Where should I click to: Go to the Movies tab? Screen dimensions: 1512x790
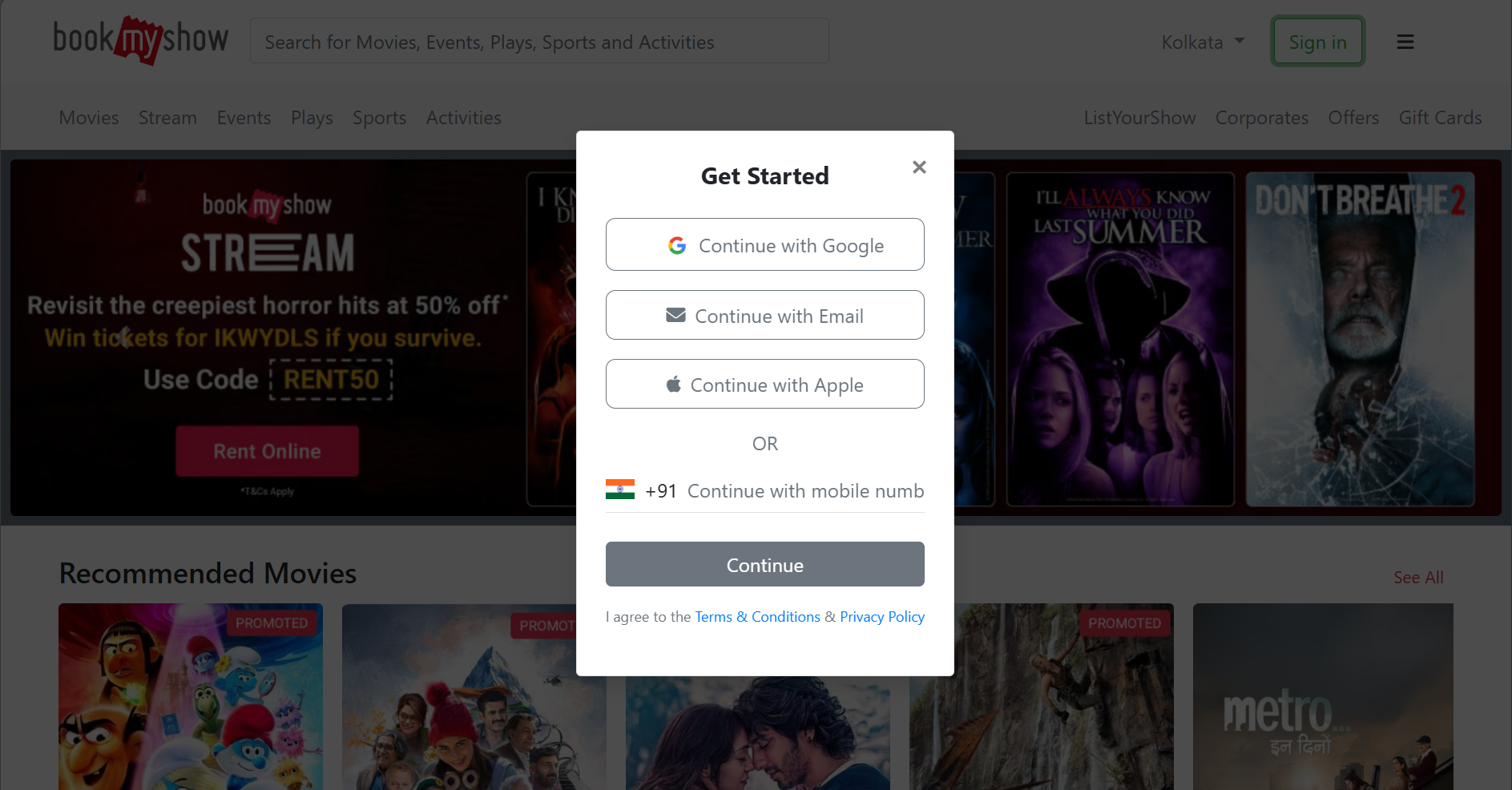point(89,118)
